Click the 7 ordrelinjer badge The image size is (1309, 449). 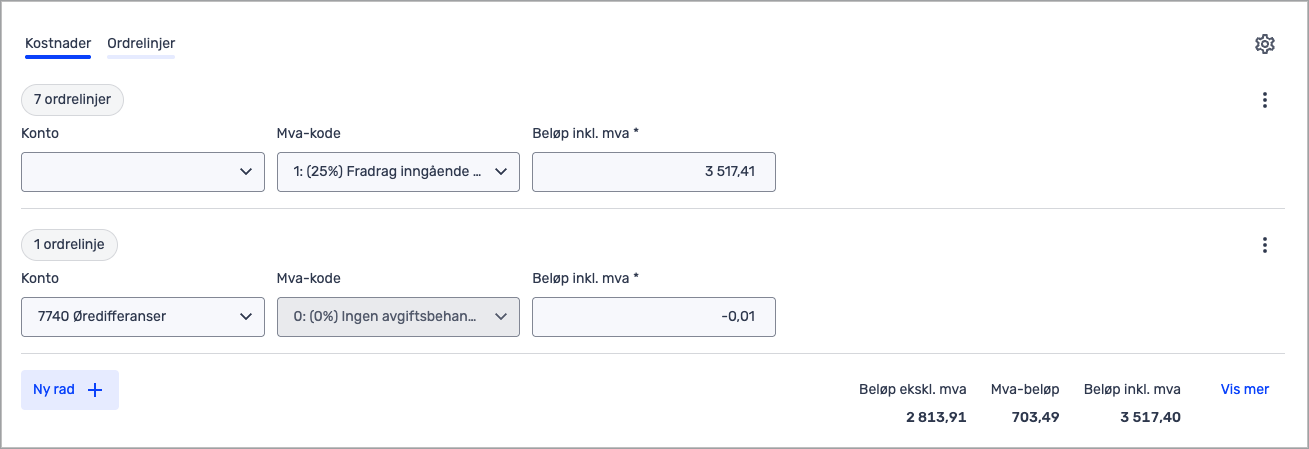(72, 100)
